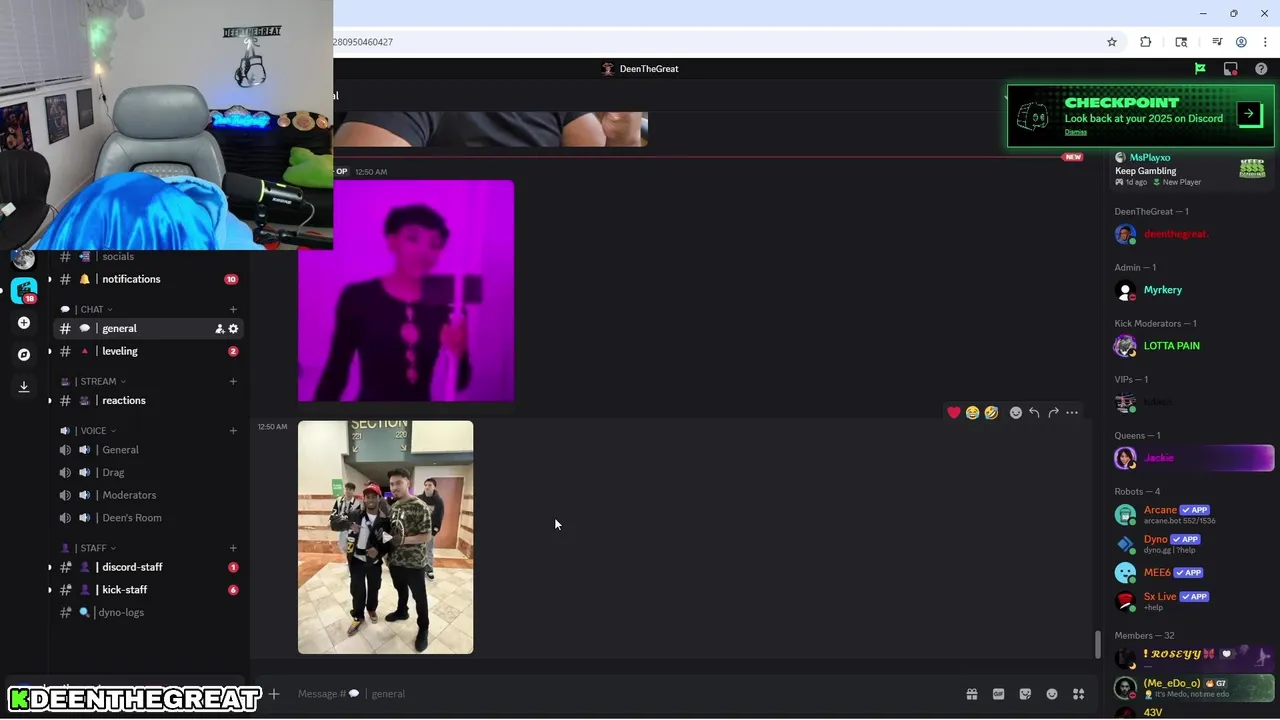Open the Arcane bot profile
Screen dimensions: 1280x720
[x=1192, y=515]
